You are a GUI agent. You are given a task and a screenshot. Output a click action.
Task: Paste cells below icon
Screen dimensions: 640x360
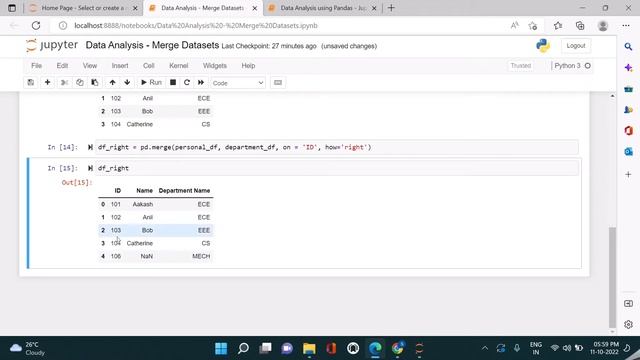[x=95, y=82]
